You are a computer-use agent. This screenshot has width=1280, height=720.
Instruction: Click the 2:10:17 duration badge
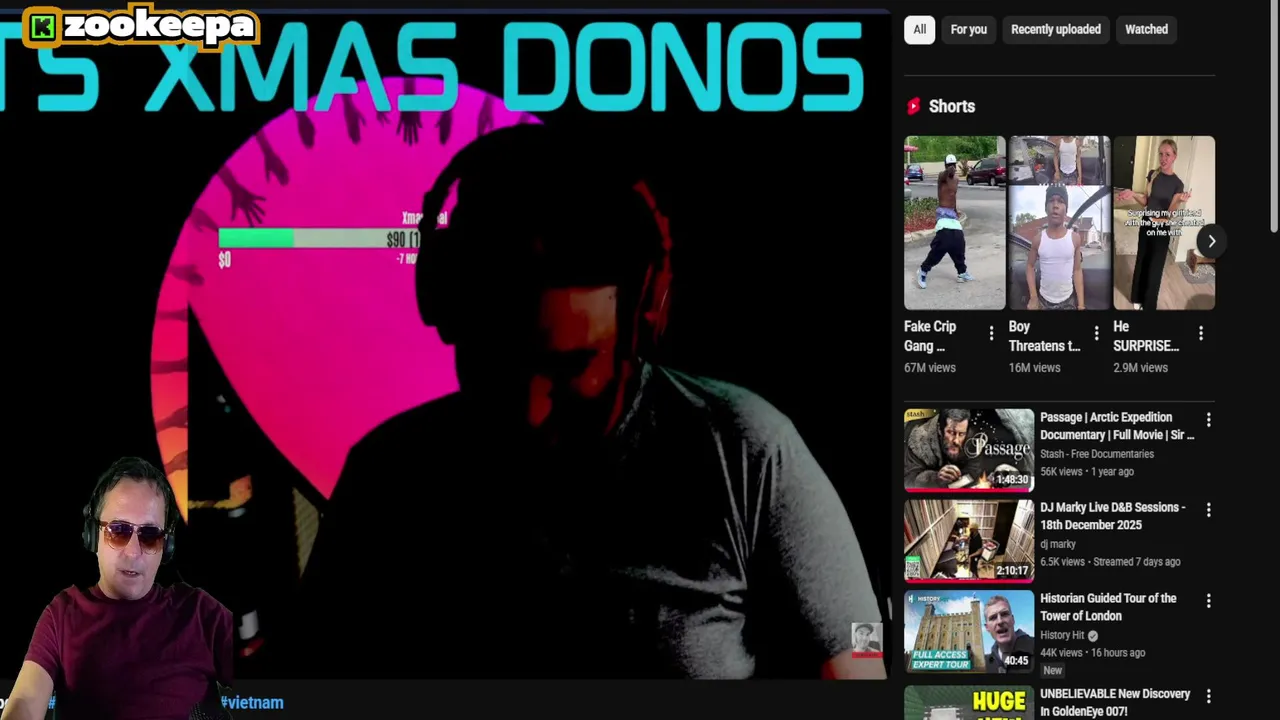pos(1012,571)
